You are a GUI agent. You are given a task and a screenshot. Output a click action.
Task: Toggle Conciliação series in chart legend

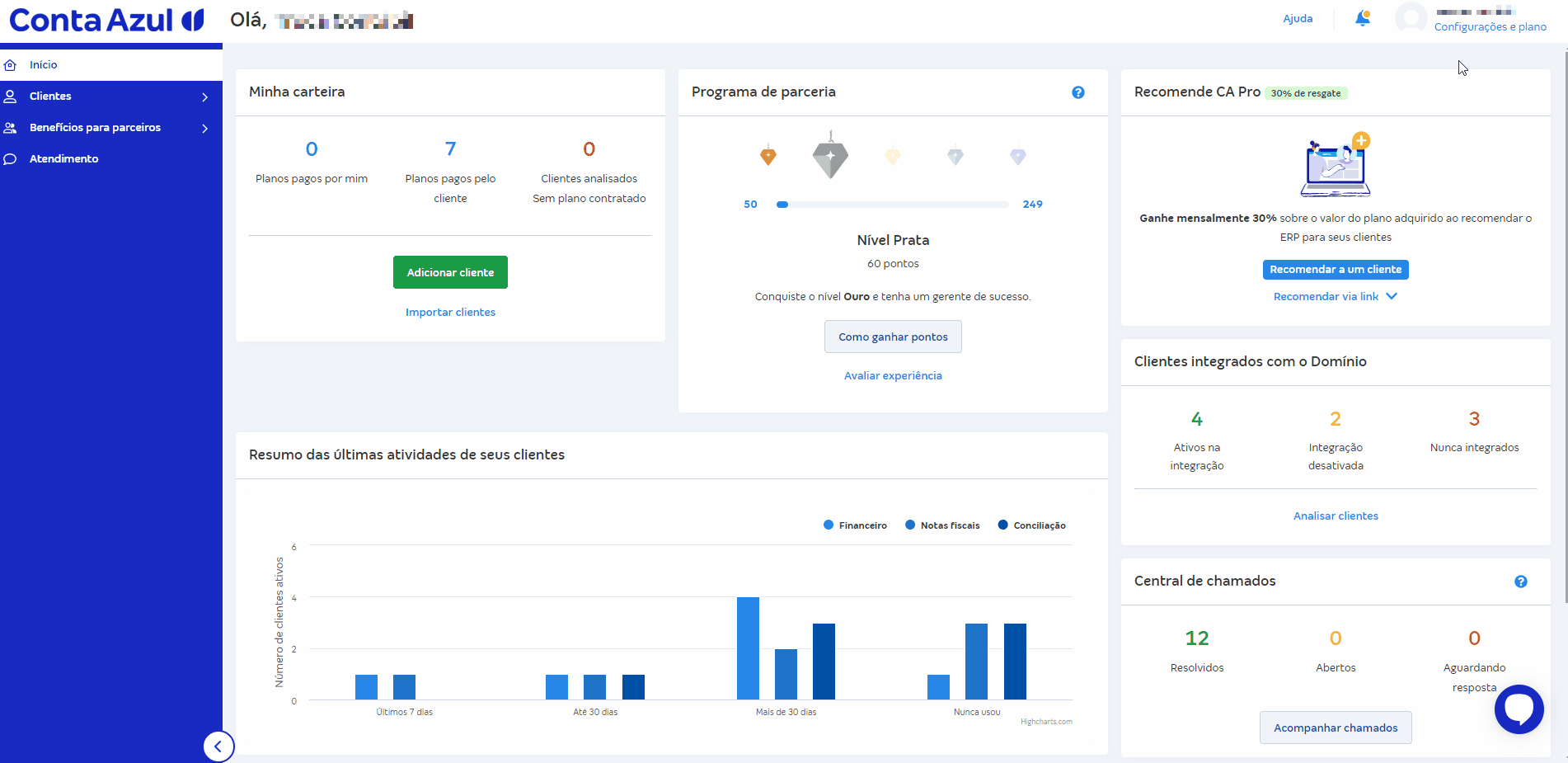[1031, 525]
